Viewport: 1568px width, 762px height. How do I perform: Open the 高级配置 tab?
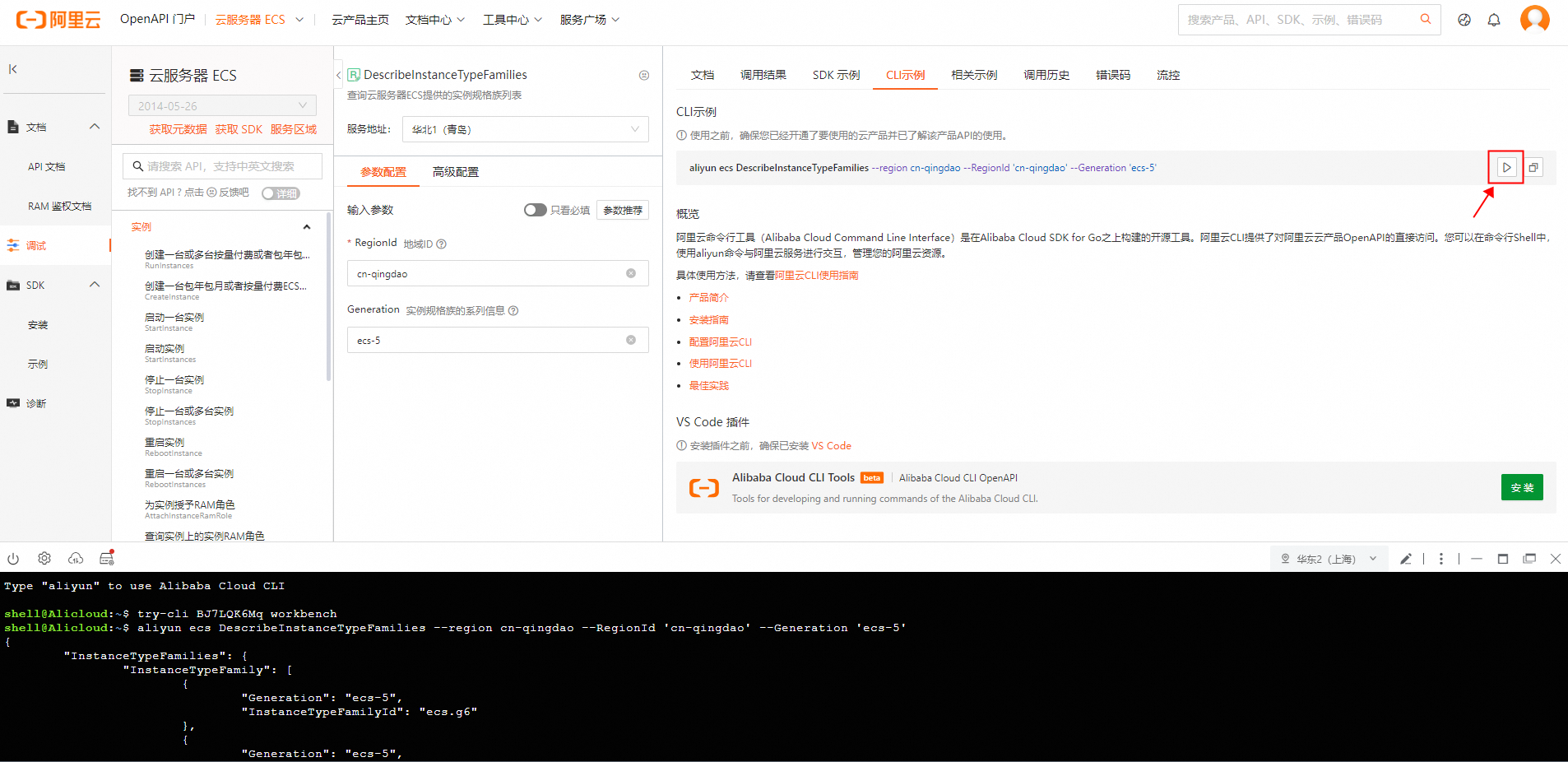point(455,171)
